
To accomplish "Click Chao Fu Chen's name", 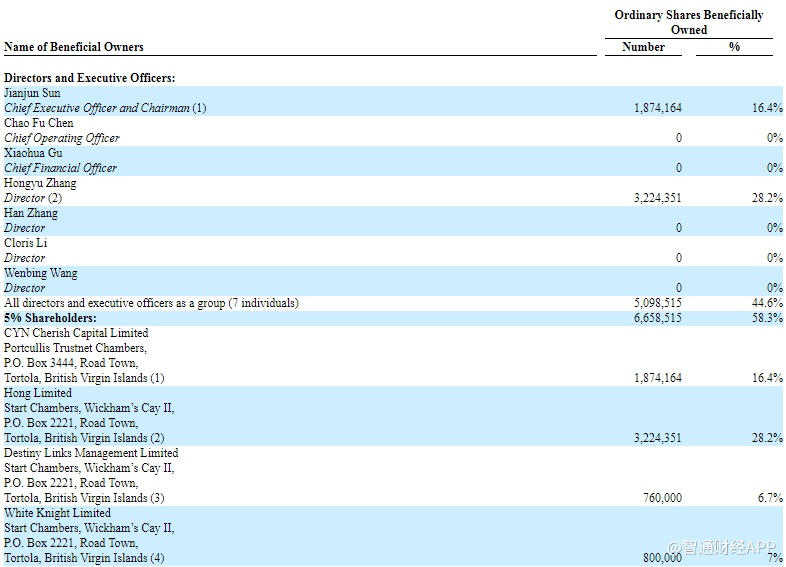I will [39, 123].
